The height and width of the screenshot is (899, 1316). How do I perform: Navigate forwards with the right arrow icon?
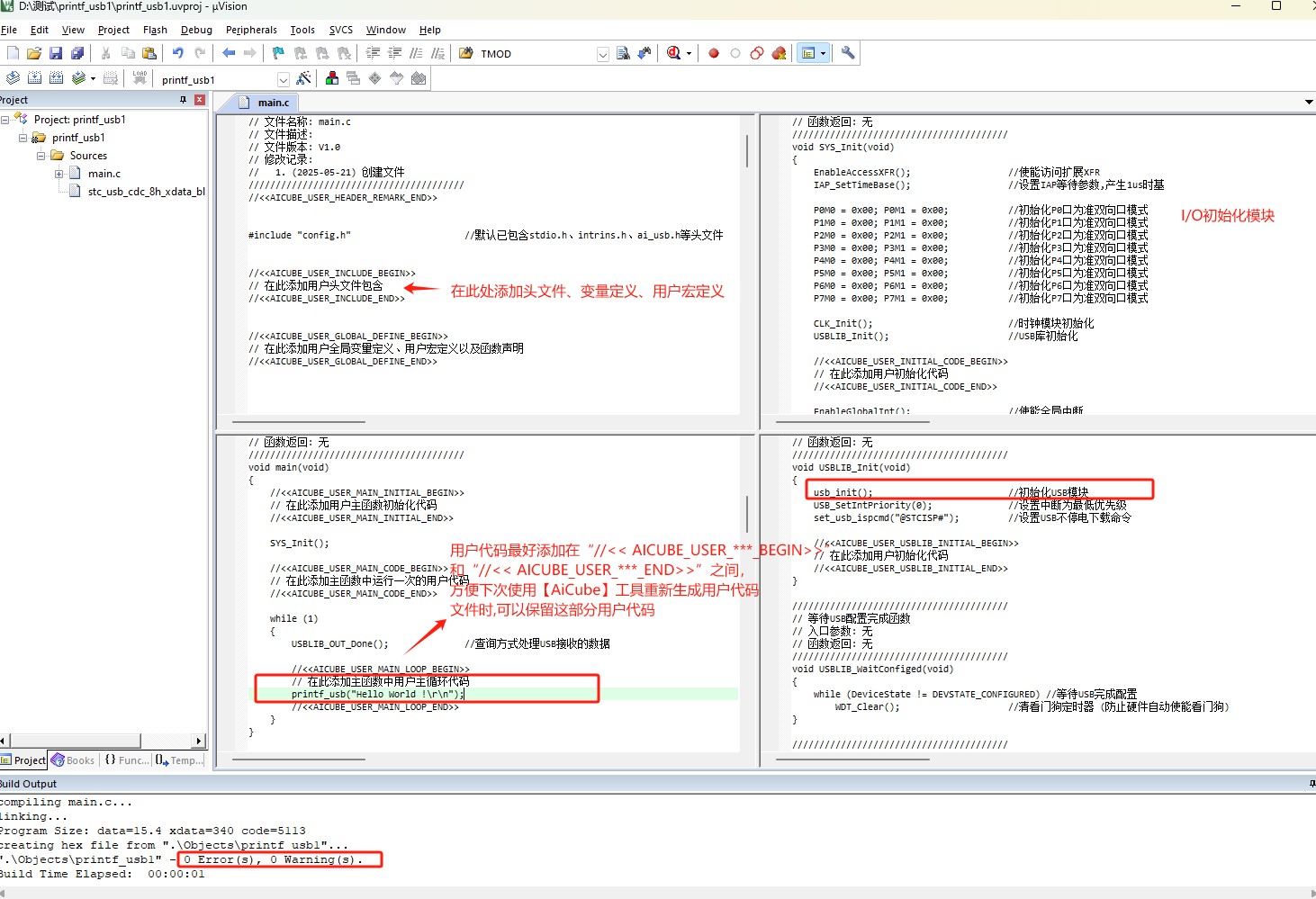click(x=250, y=53)
